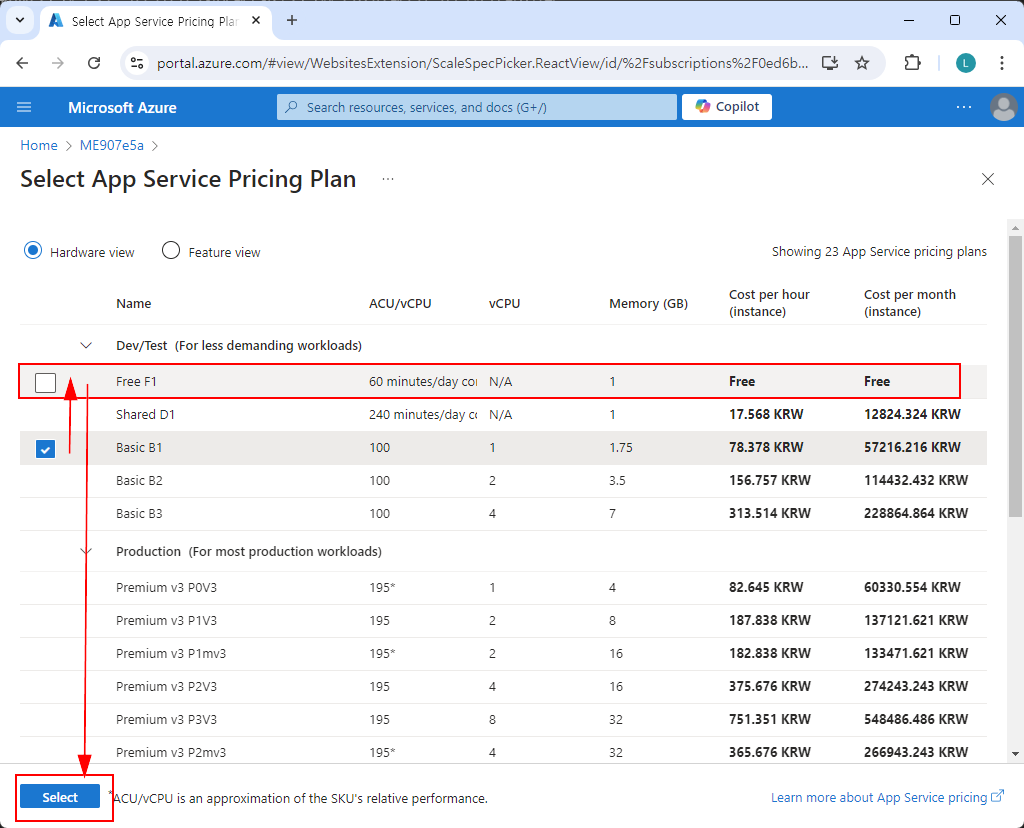1024x828 pixels.
Task: Open Chrome three-dot menu
Action: 1002,63
